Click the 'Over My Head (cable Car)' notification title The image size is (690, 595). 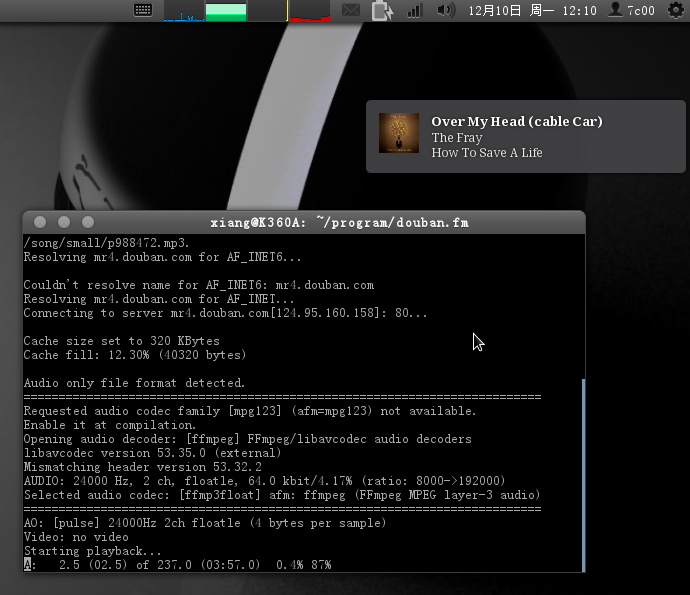click(x=517, y=121)
